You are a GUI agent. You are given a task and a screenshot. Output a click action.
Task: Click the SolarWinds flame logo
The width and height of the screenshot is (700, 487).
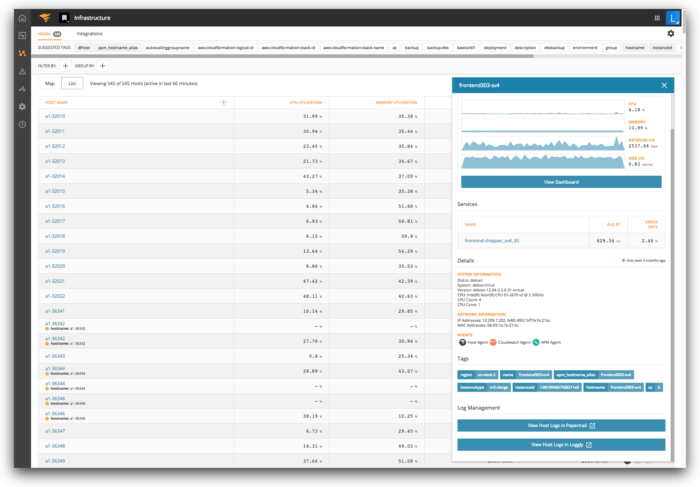coord(43,17)
